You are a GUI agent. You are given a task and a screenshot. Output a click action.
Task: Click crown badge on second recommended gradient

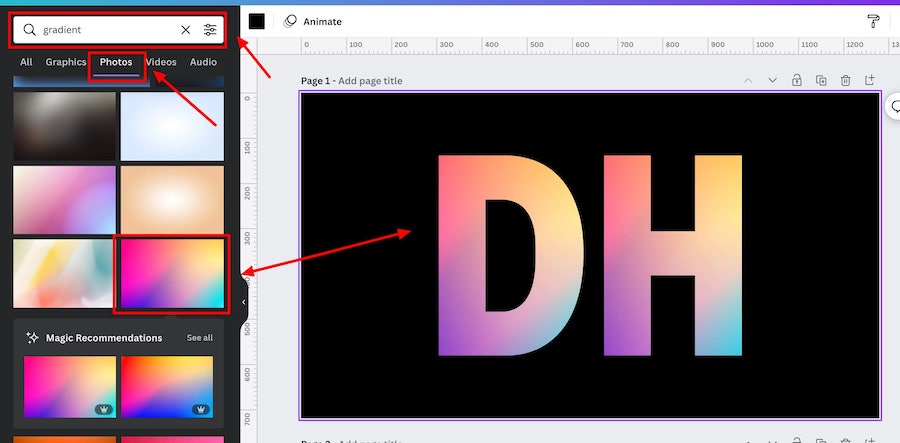[201, 410]
